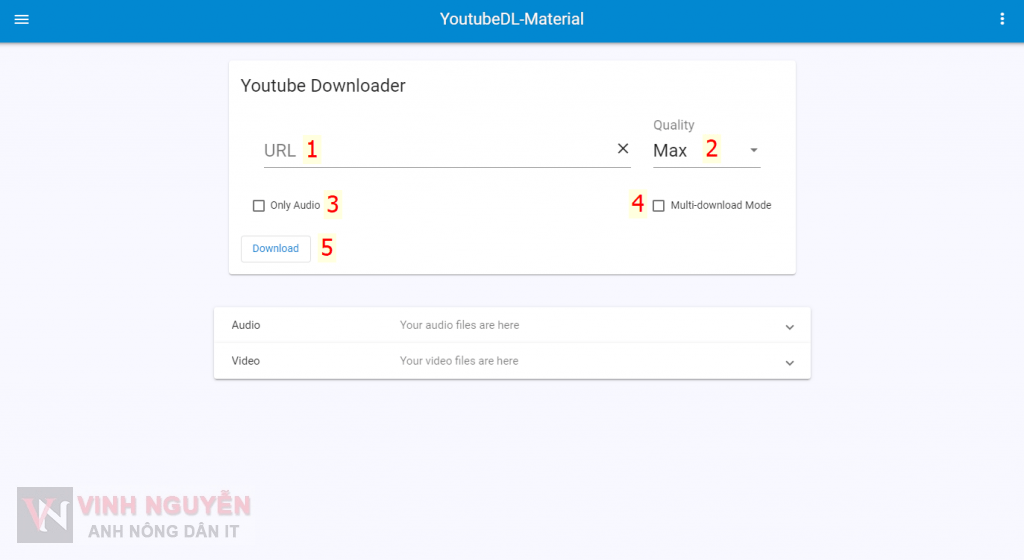Screen dimensions: 1024x560
Task: Click the YoutubeDL-Material header title
Action: [512, 20]
